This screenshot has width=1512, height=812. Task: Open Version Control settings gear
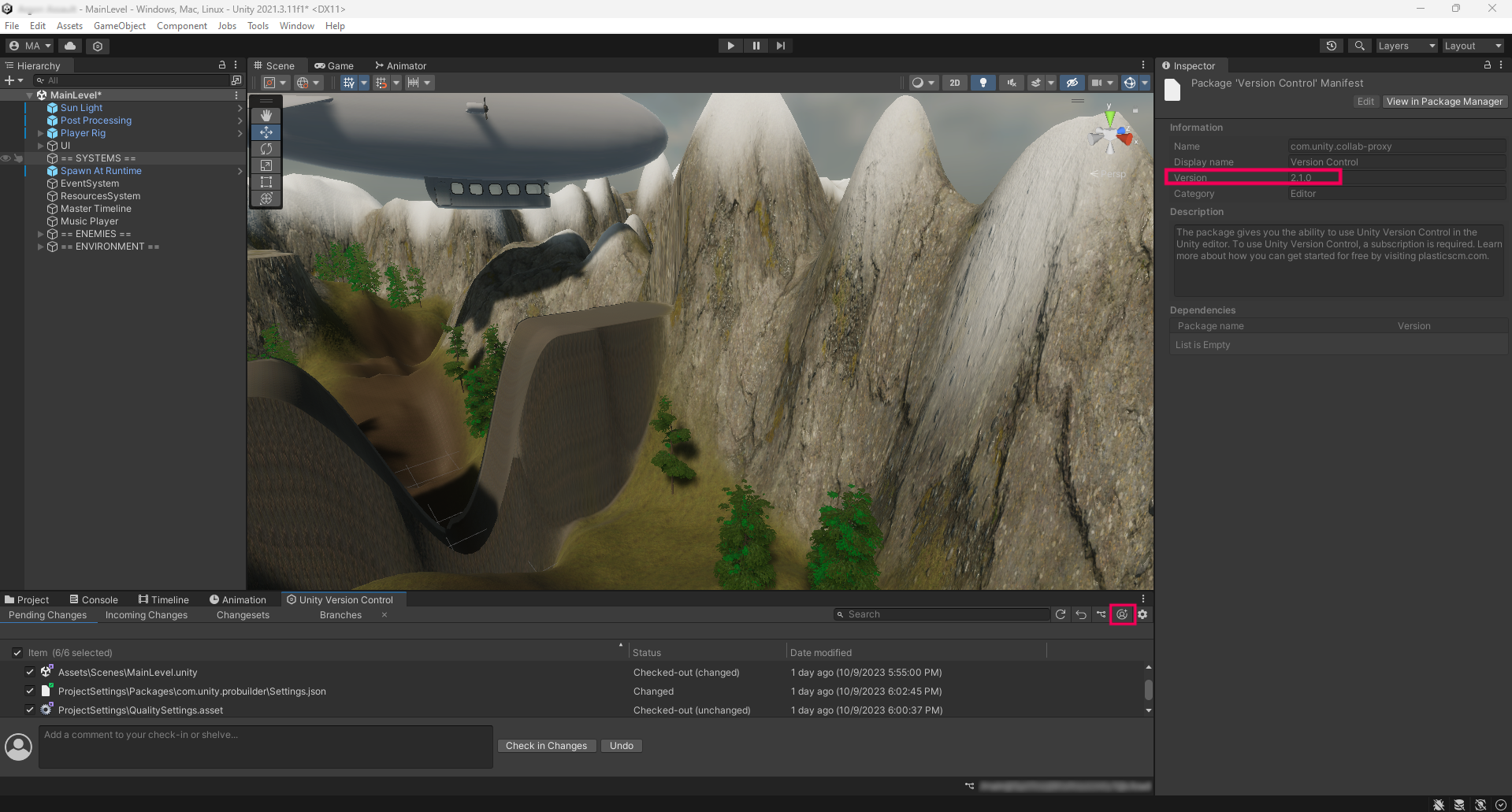point(1142,614)
